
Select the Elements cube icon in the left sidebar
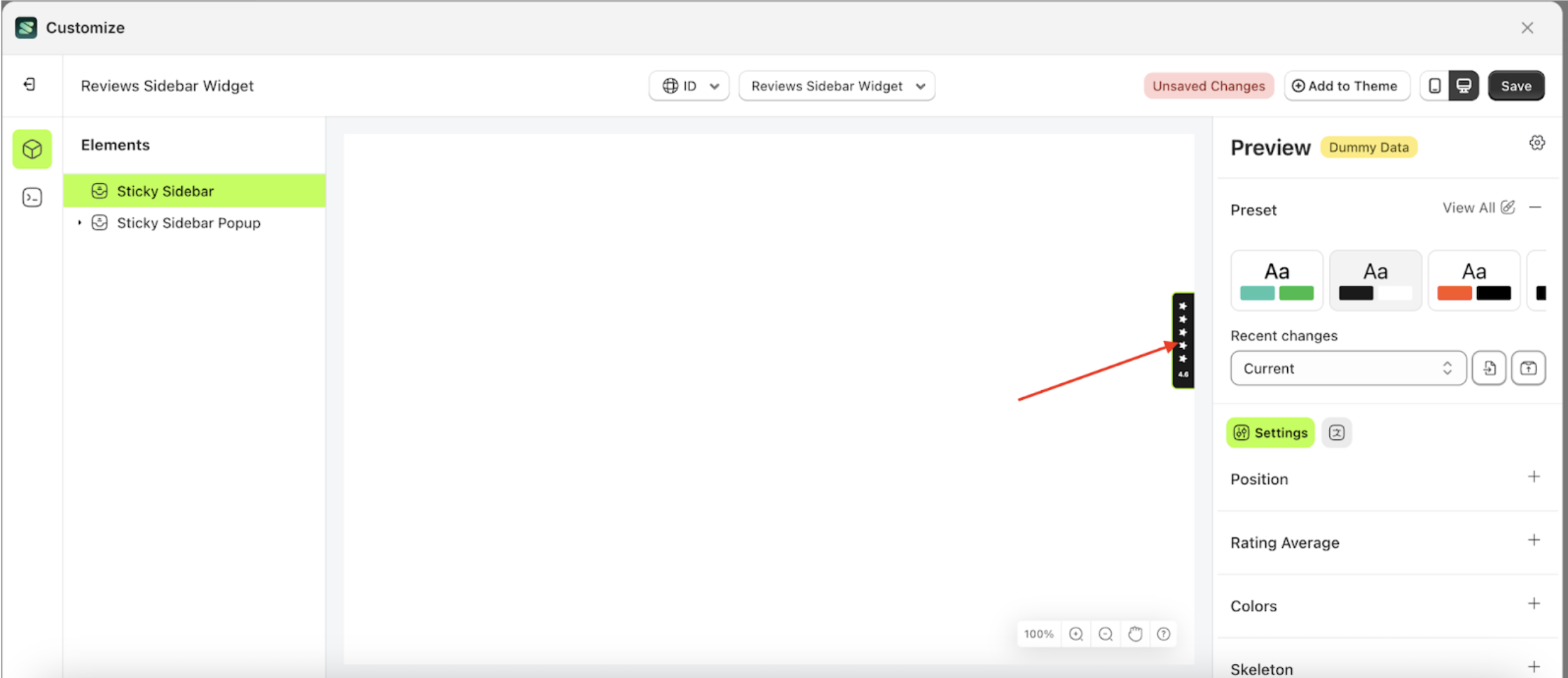[32, 148]
